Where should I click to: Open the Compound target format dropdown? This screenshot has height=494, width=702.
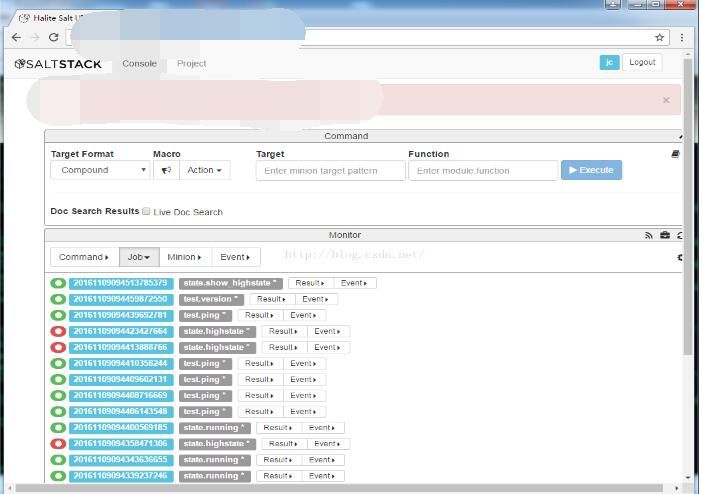click(101, 170)
